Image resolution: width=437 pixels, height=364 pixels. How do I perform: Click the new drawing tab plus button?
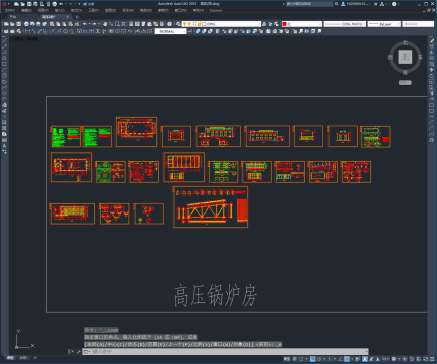pyautogui.click(x=77, y=17)
